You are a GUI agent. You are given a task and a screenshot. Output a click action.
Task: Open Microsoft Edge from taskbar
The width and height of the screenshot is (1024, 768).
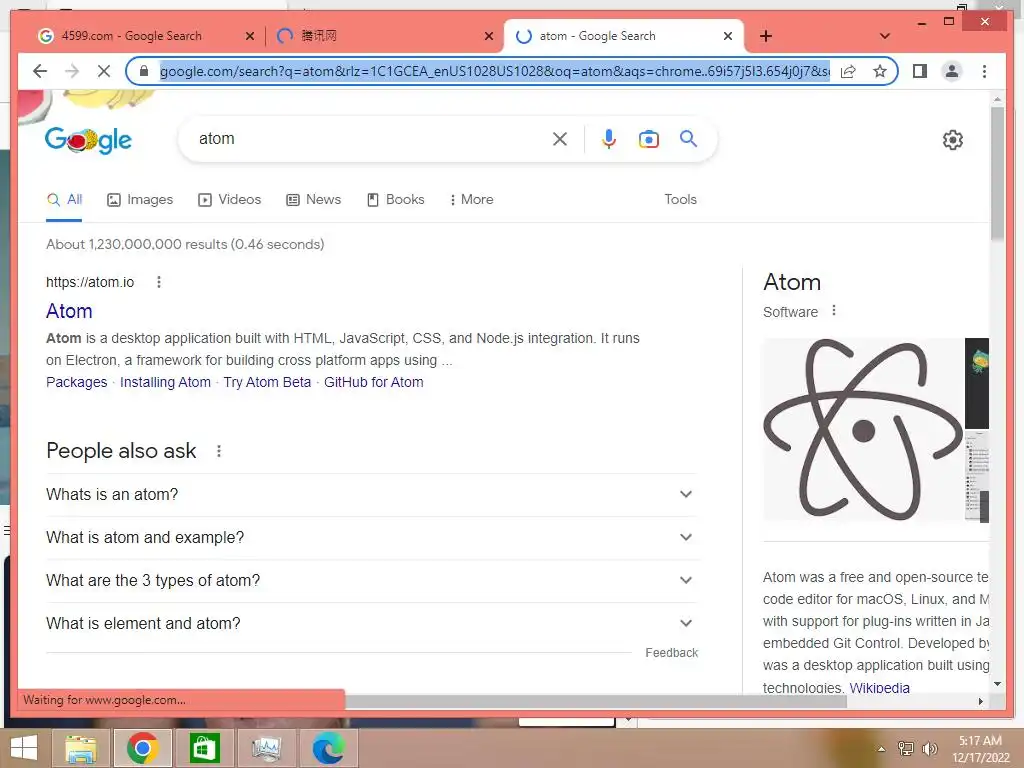pyautogui.click(x=328, y=748)
